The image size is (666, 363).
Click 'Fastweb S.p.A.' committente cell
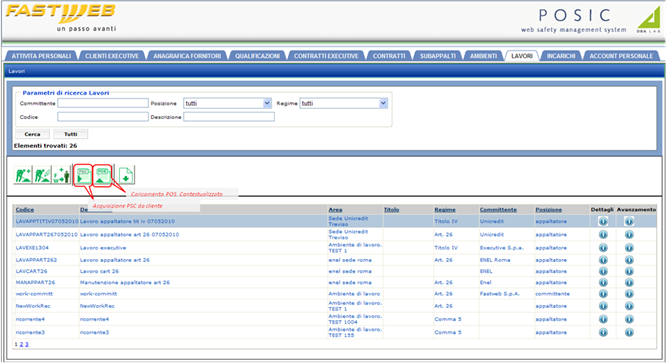tap(500, 294)
